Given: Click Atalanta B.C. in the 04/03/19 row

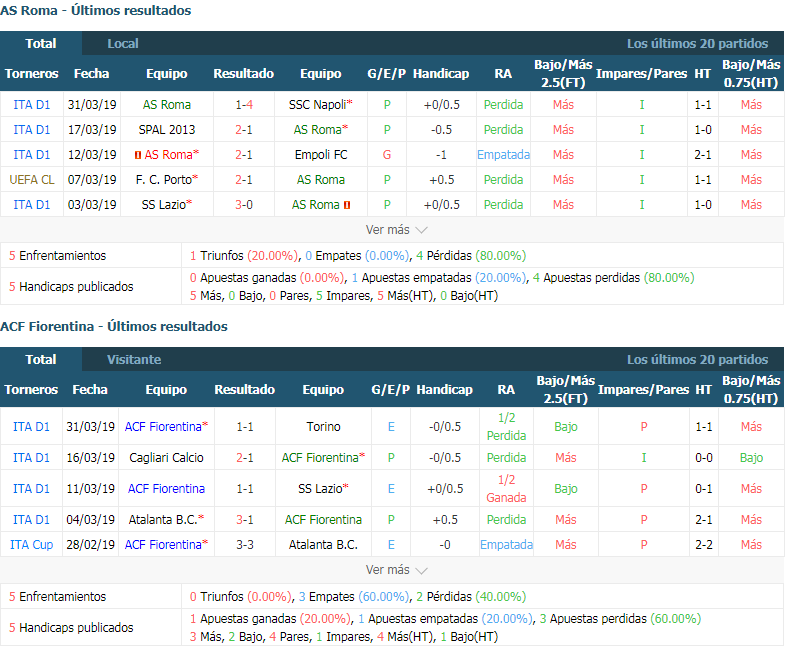Looking at the screenshot, I should (x=163, y=520).
